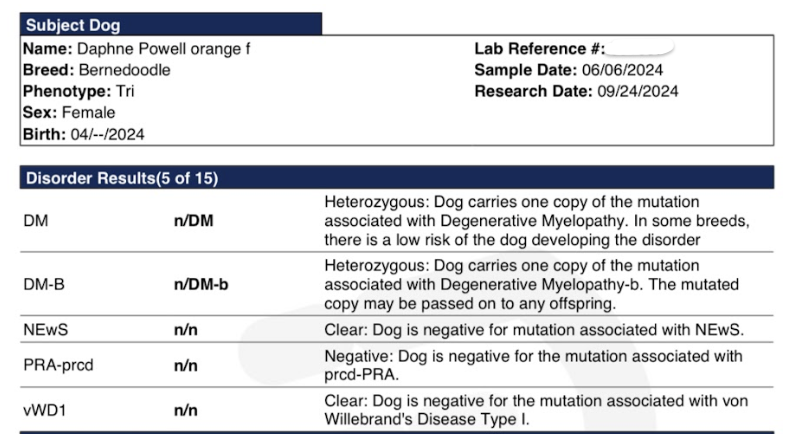
Task: Select the Disorder Results(5 of 15) header
Action: pos(397,177)
